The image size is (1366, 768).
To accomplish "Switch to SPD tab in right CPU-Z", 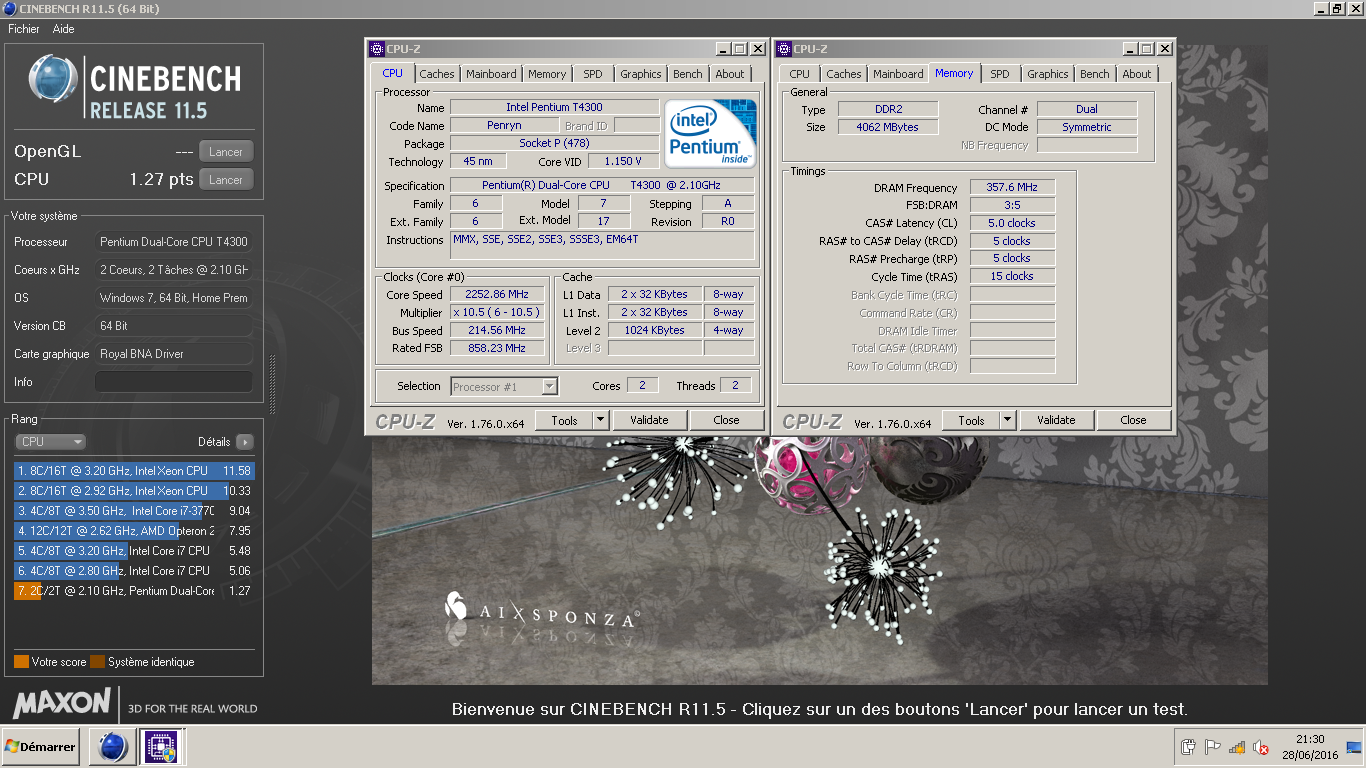I will pyautogui.click(x=1000, y=74).
